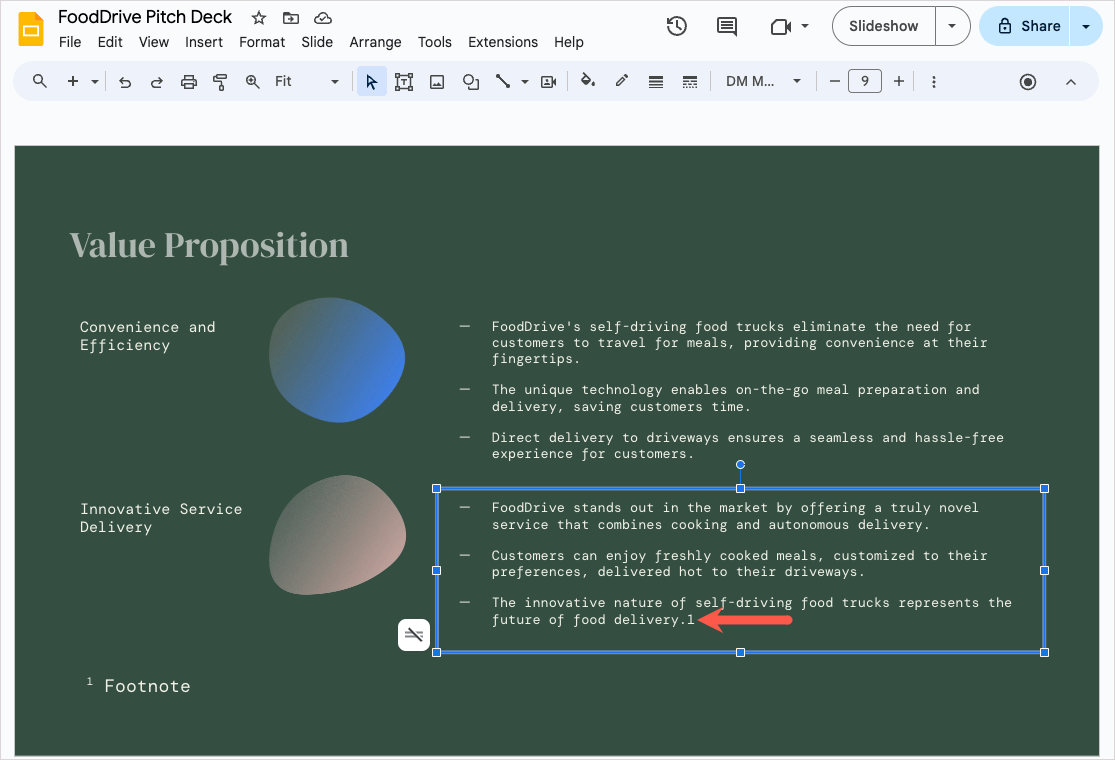The height and width of the screenshot is (760, 1115).
Task: Activate the paint format tool
Action: 220,82
